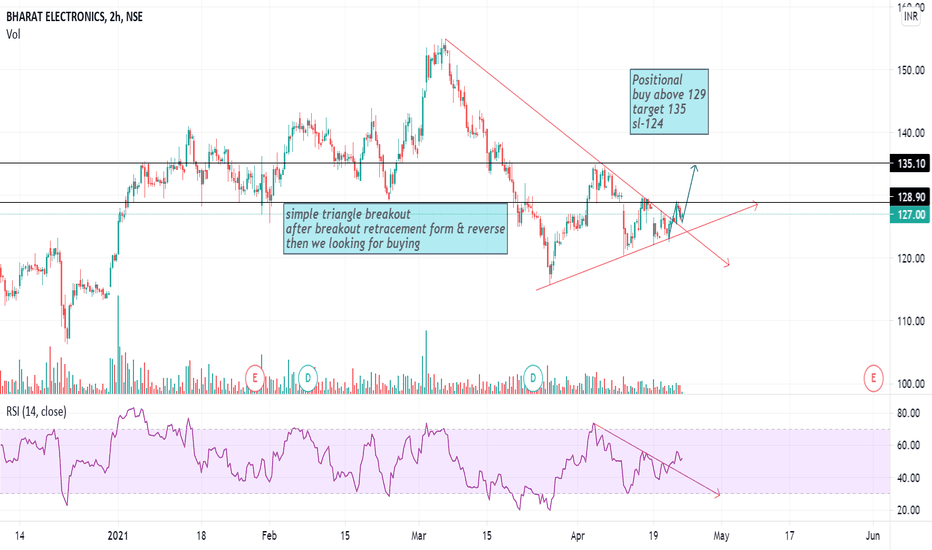Click the green 127.00 current price label

[x=911, y=215]
